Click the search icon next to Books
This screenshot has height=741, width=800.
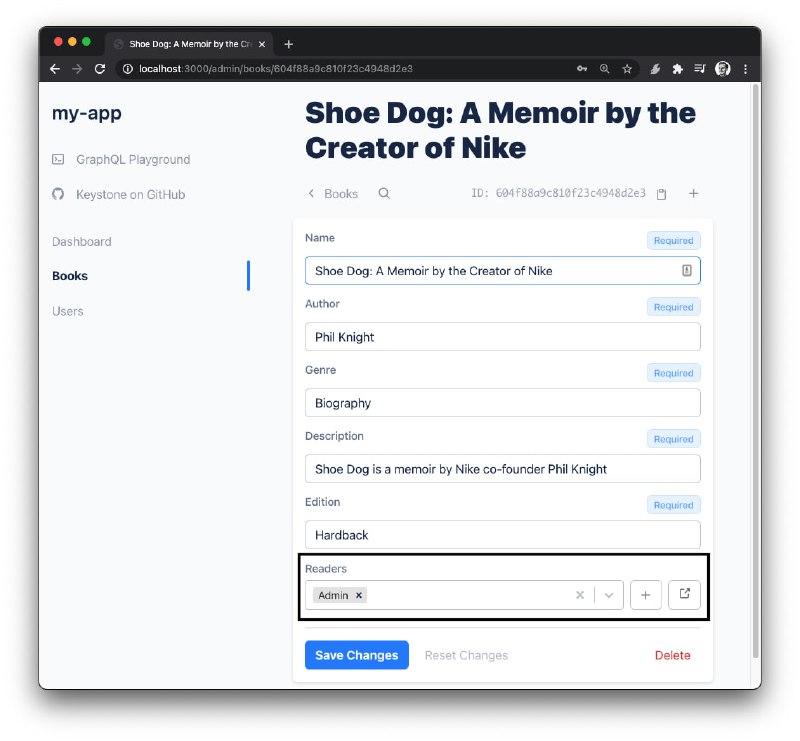coord(384,194)
